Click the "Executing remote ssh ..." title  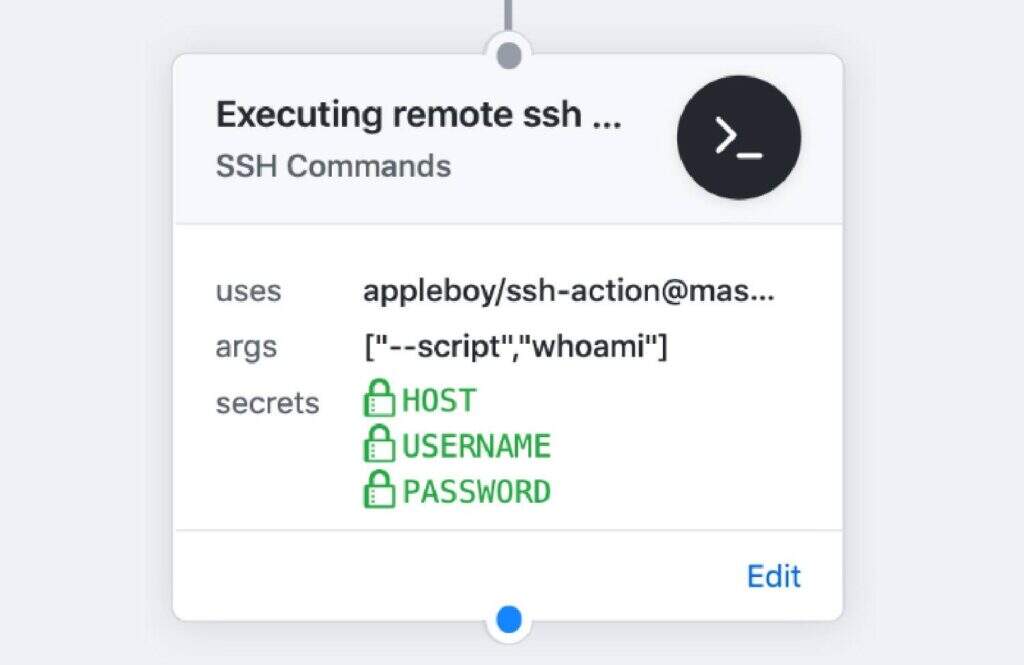tap(419, 115)
